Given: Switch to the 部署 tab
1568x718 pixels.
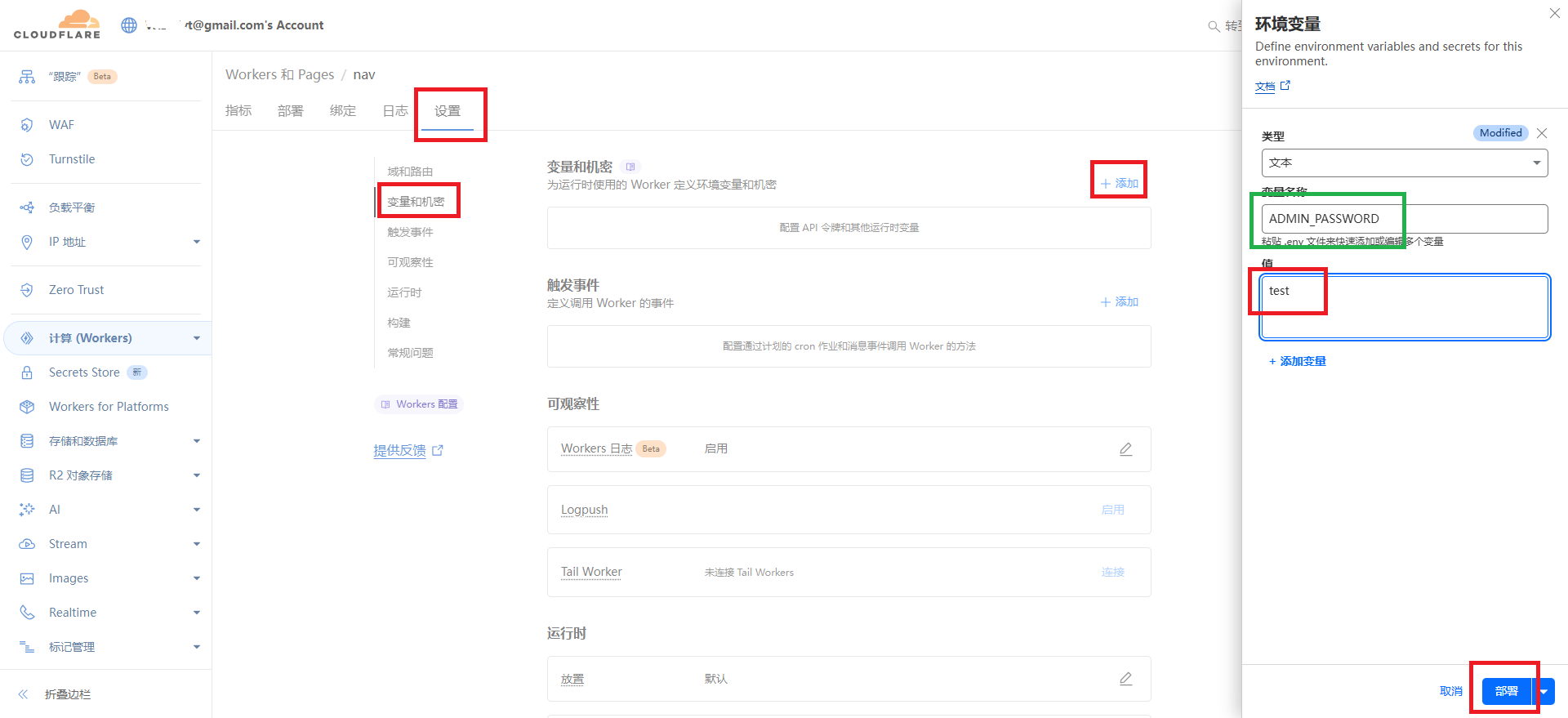Looking at the screenshot, I should (290, 111).
